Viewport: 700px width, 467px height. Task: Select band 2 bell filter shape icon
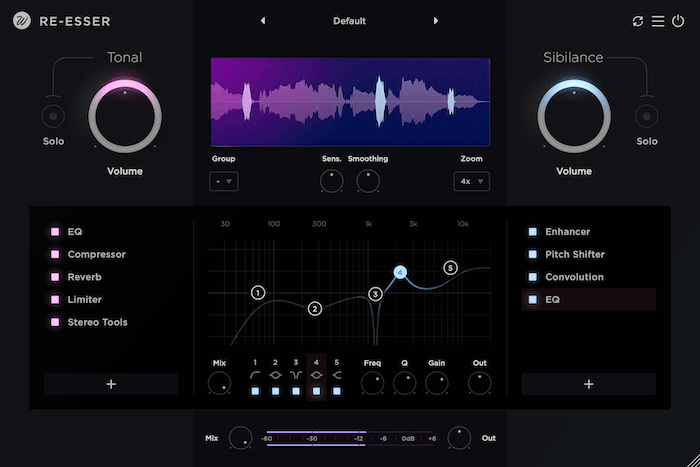[x=275, y=375]
